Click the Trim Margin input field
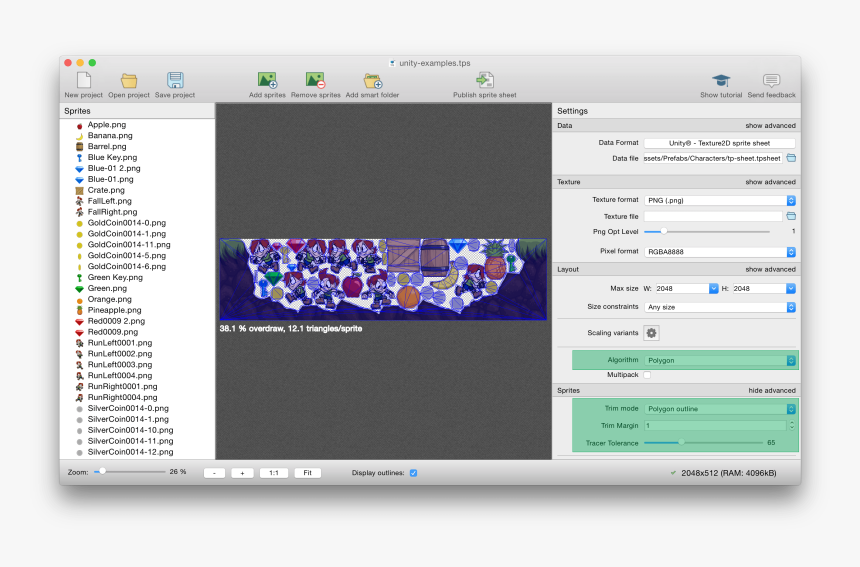This screenshot has height=567, width=860. (715, 426)
